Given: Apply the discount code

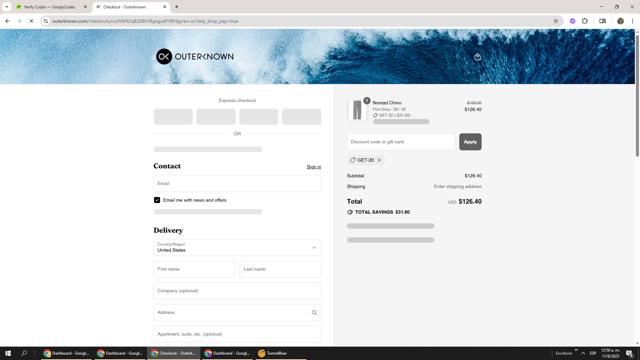Looking at the screenshot, I should point(470,142).
